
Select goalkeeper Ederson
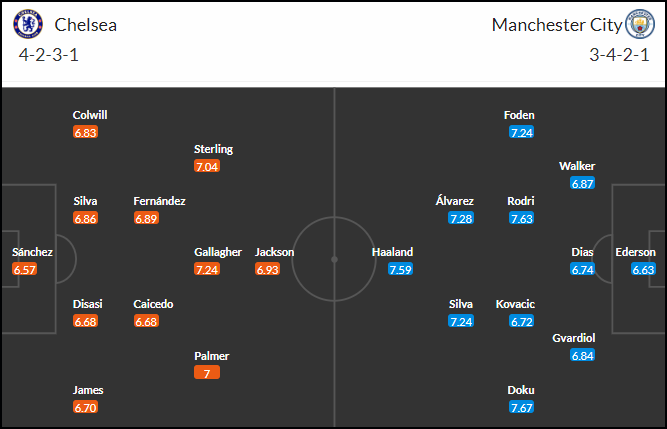coord(636,252)
